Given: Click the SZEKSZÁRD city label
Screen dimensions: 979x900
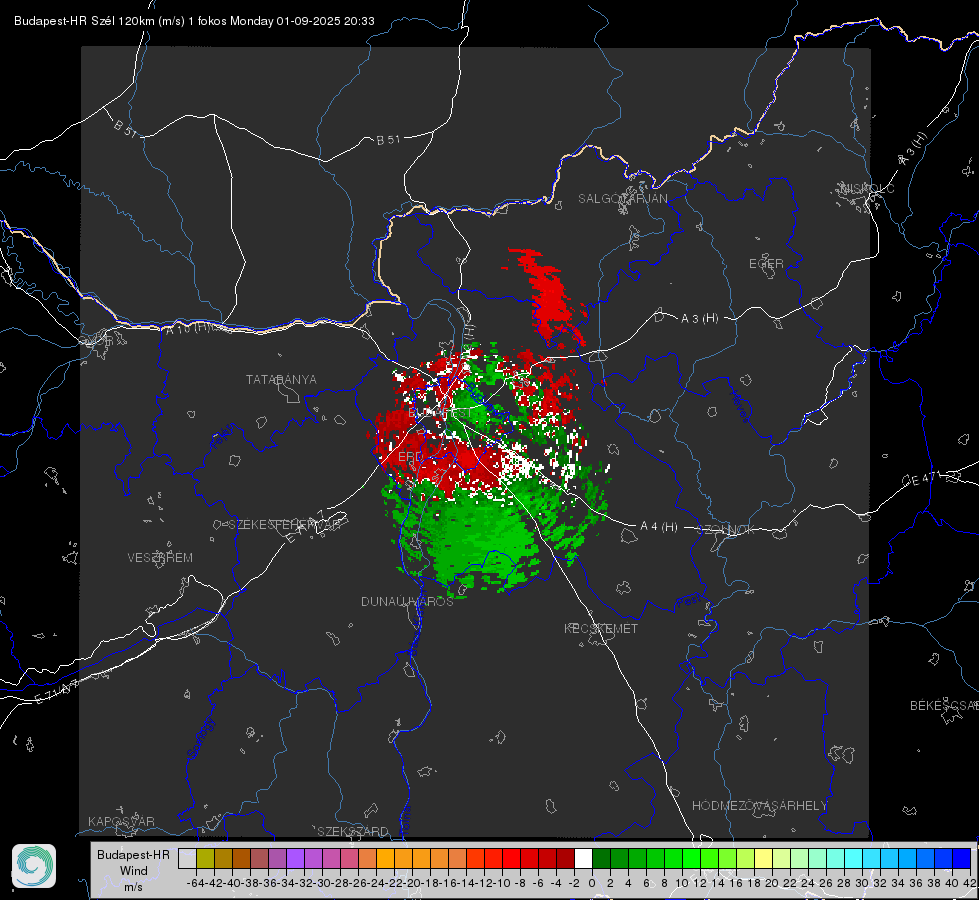Looking at the screenshot, I should click(x=353, y=831).
